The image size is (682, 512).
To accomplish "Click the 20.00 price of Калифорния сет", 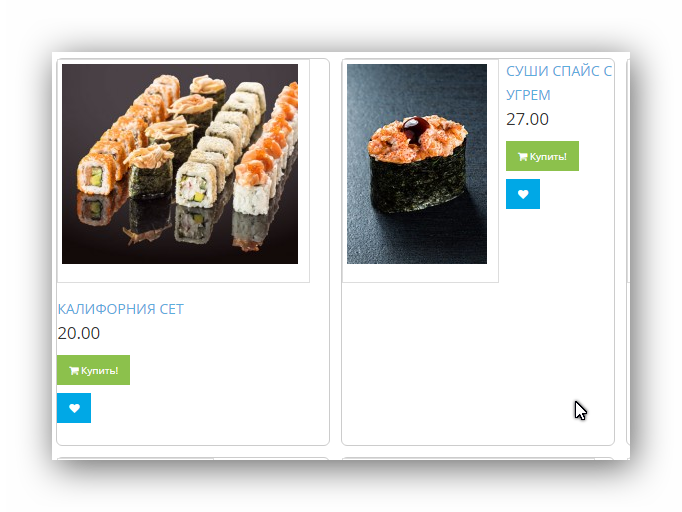I will (79, 333).
